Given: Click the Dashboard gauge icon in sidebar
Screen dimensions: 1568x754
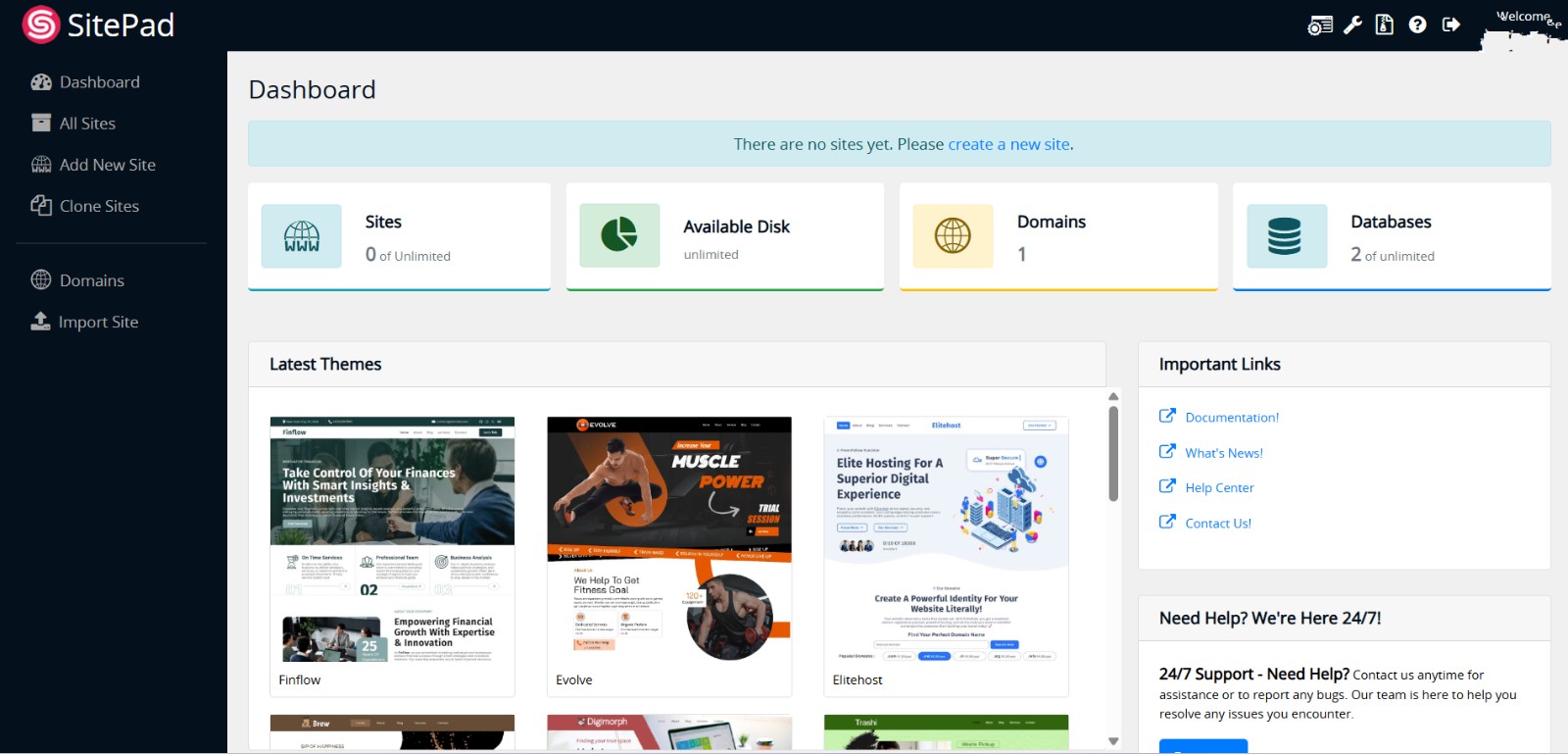Looking at the screenshot, I should 41,82.
